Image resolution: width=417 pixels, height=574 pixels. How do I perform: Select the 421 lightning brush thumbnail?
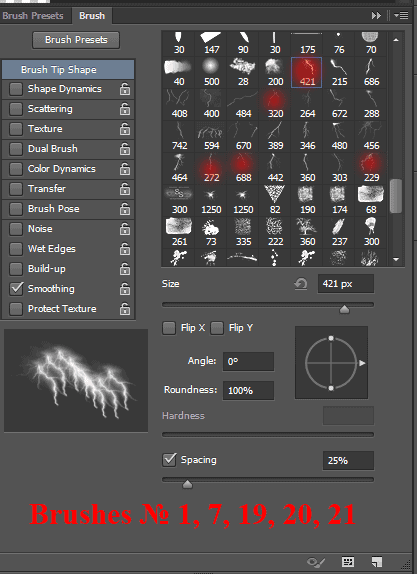pos(307,72)
